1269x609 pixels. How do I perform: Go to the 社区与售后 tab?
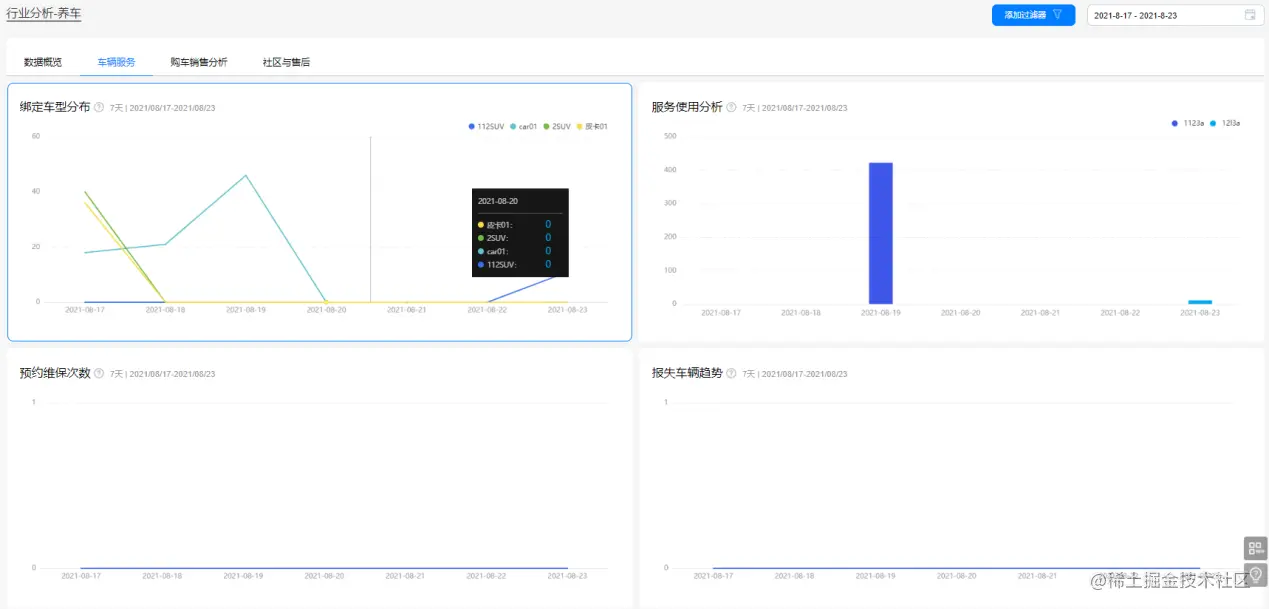[286, 62]
